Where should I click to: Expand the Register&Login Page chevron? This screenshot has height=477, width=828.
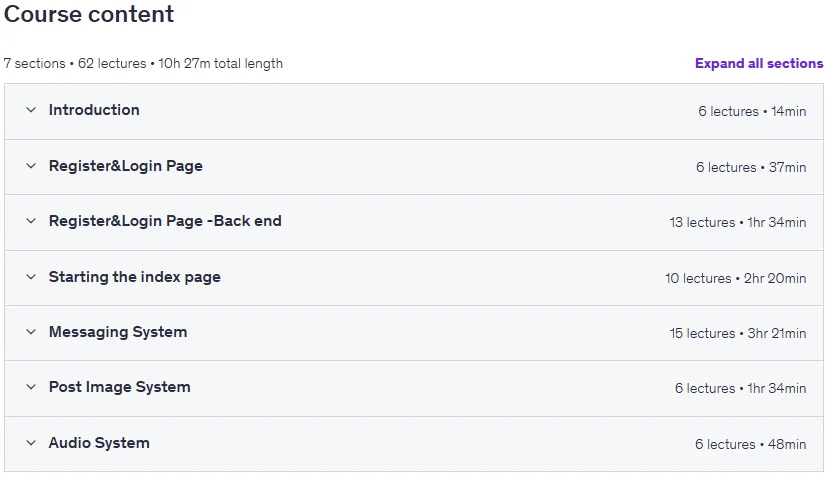31,166
